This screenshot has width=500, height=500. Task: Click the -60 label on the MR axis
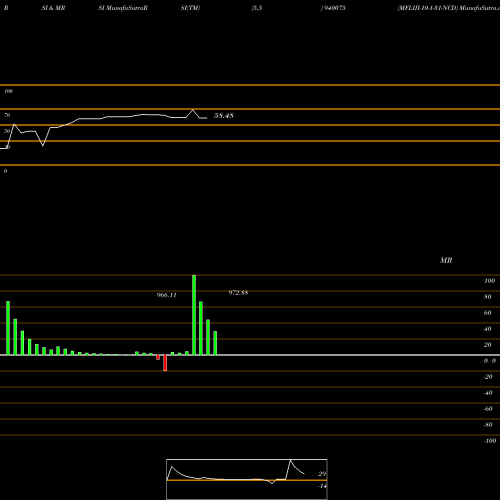point(488,409)
